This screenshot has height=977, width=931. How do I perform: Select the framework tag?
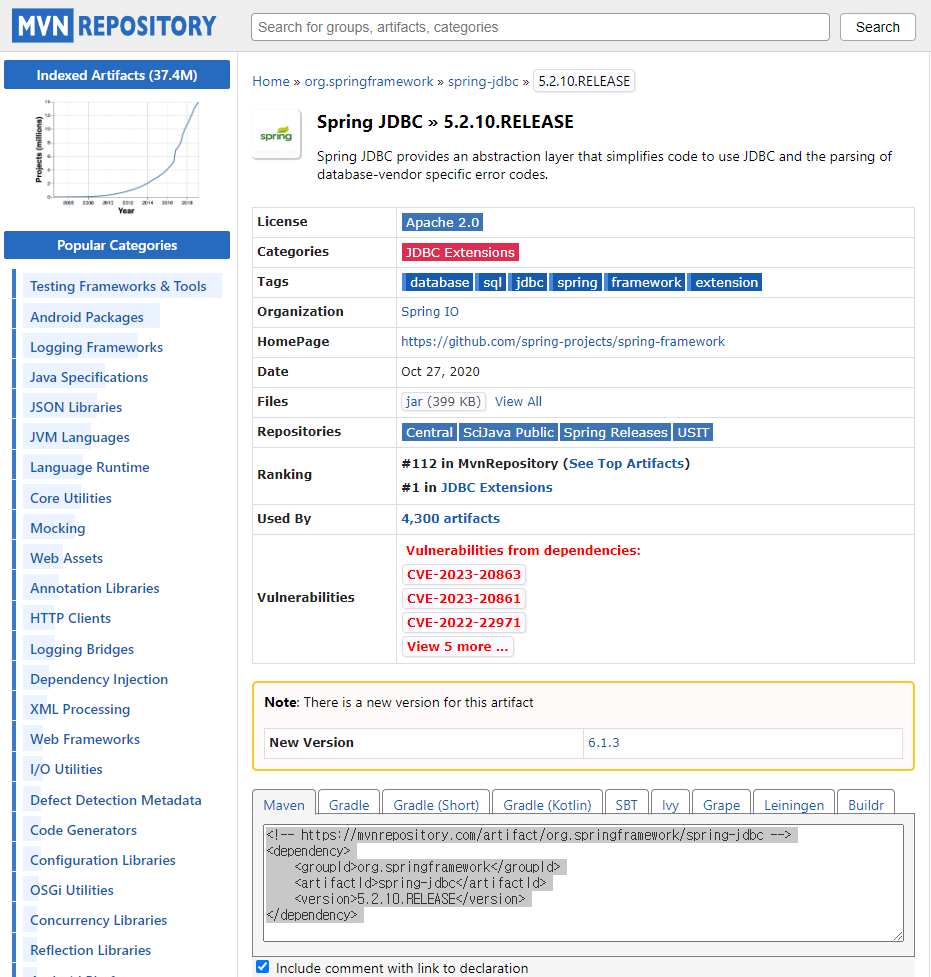coord(646,282)
